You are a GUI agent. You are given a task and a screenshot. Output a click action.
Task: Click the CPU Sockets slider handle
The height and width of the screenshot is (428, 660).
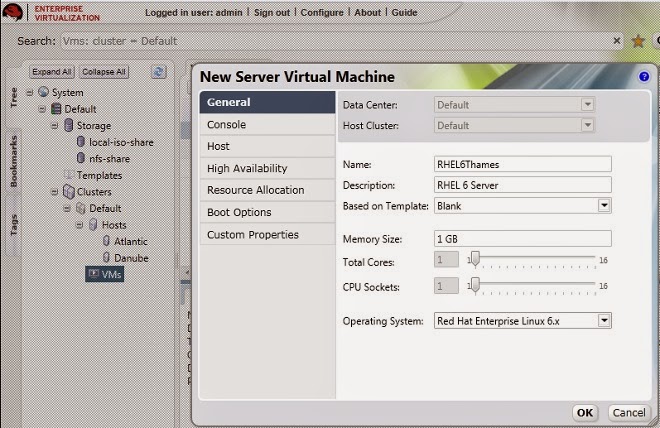[475, 285]
